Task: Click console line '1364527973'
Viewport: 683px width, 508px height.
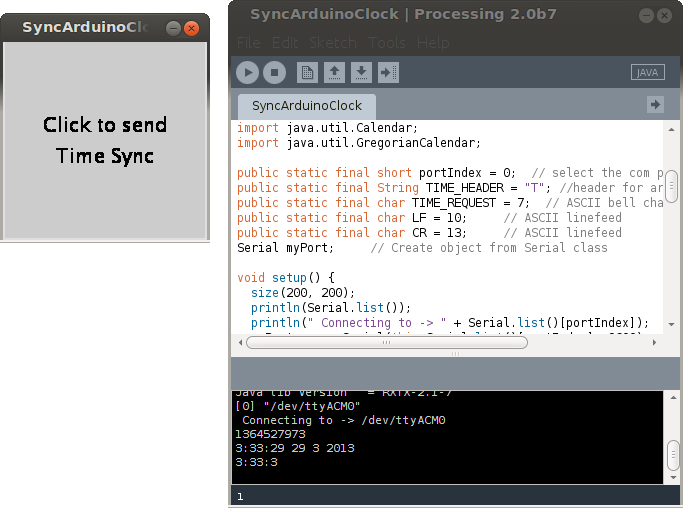Action: (270, 434)
